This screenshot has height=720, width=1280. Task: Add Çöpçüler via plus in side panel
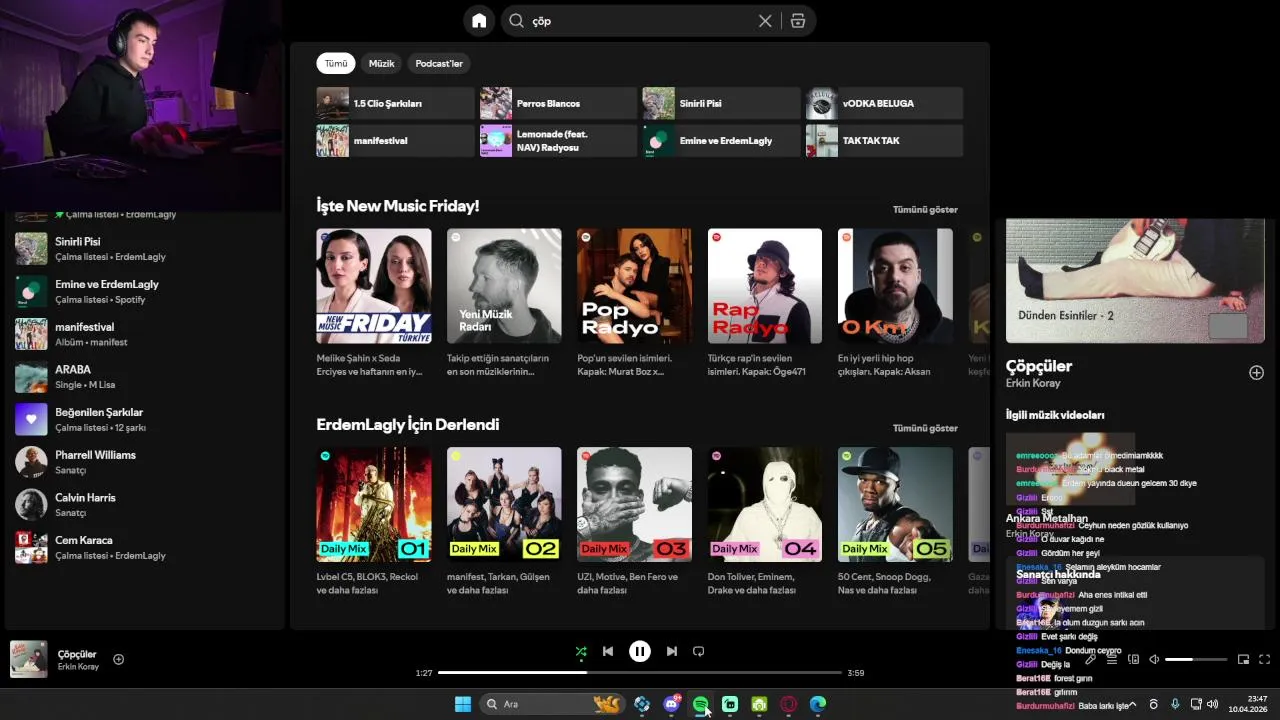[1256, 373]
